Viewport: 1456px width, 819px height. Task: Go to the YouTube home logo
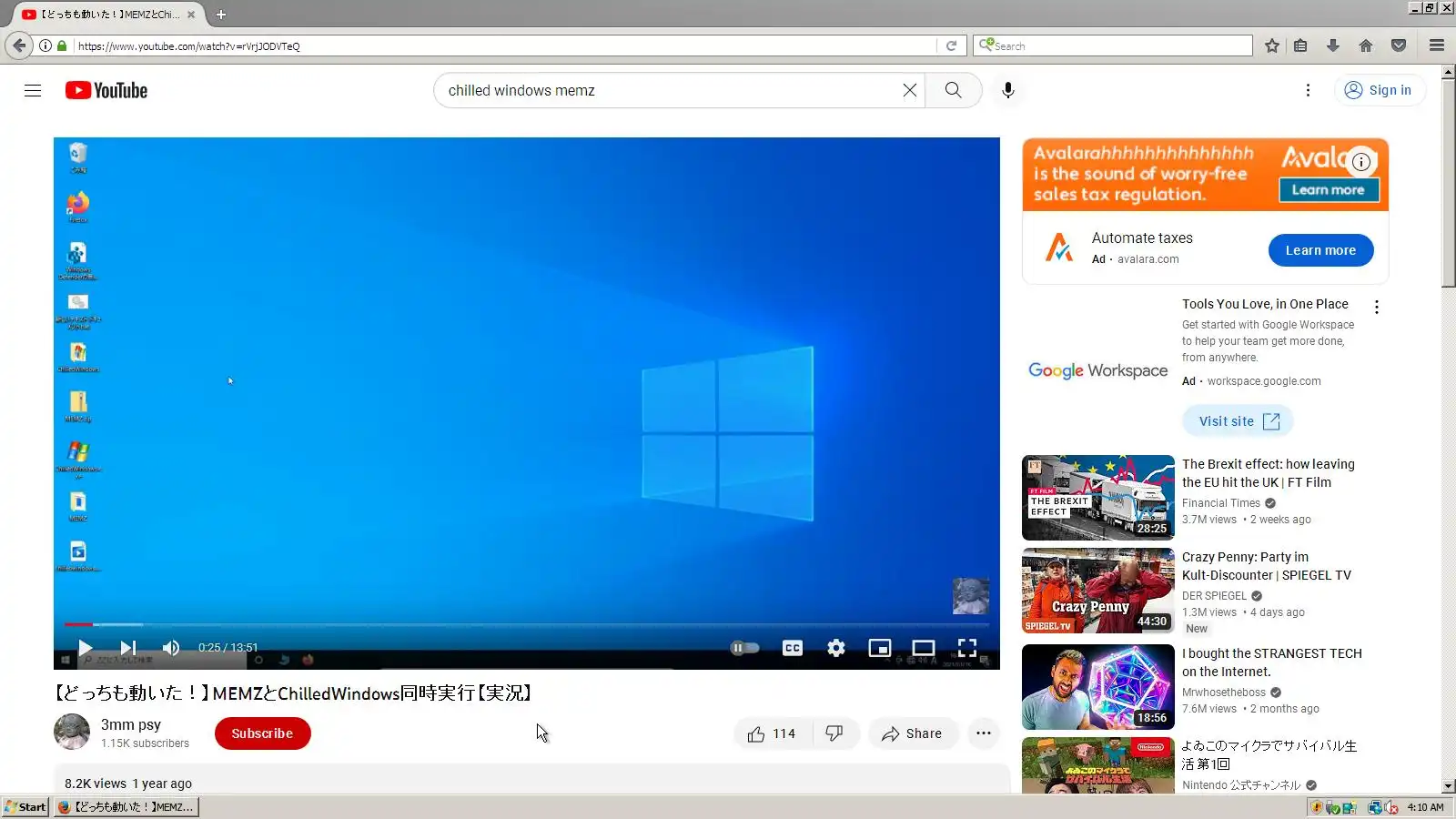pos(106,90)
